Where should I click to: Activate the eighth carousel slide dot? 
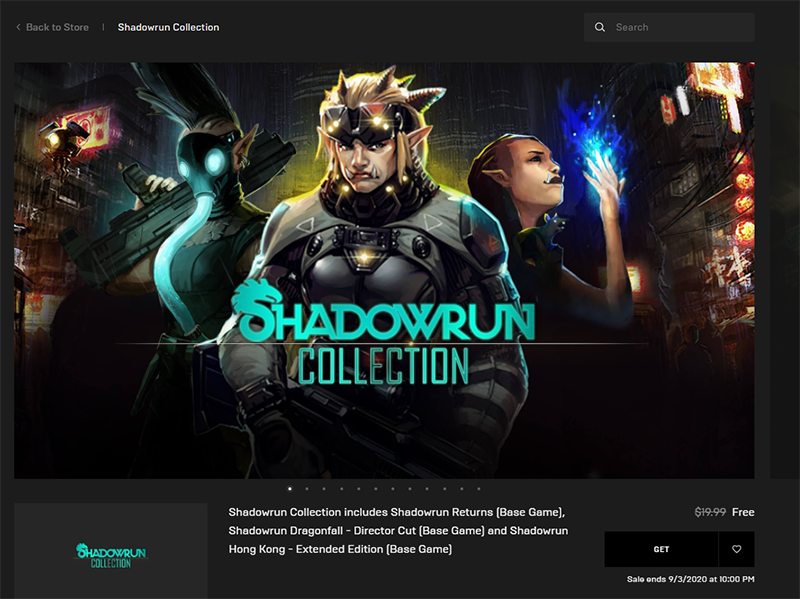point(410,489)
